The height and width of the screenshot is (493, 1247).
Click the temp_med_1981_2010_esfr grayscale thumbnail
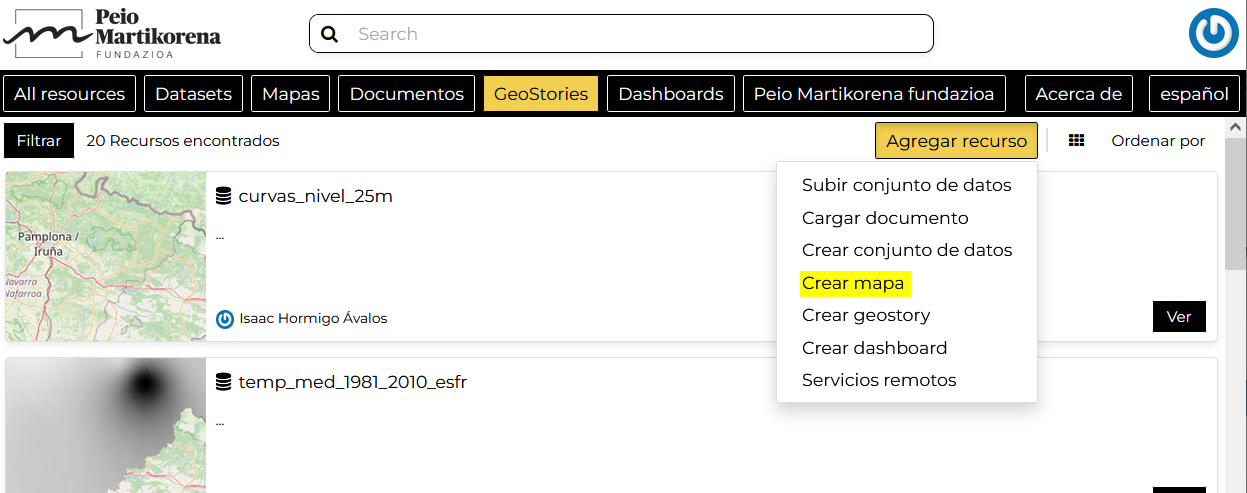(105, 425)
